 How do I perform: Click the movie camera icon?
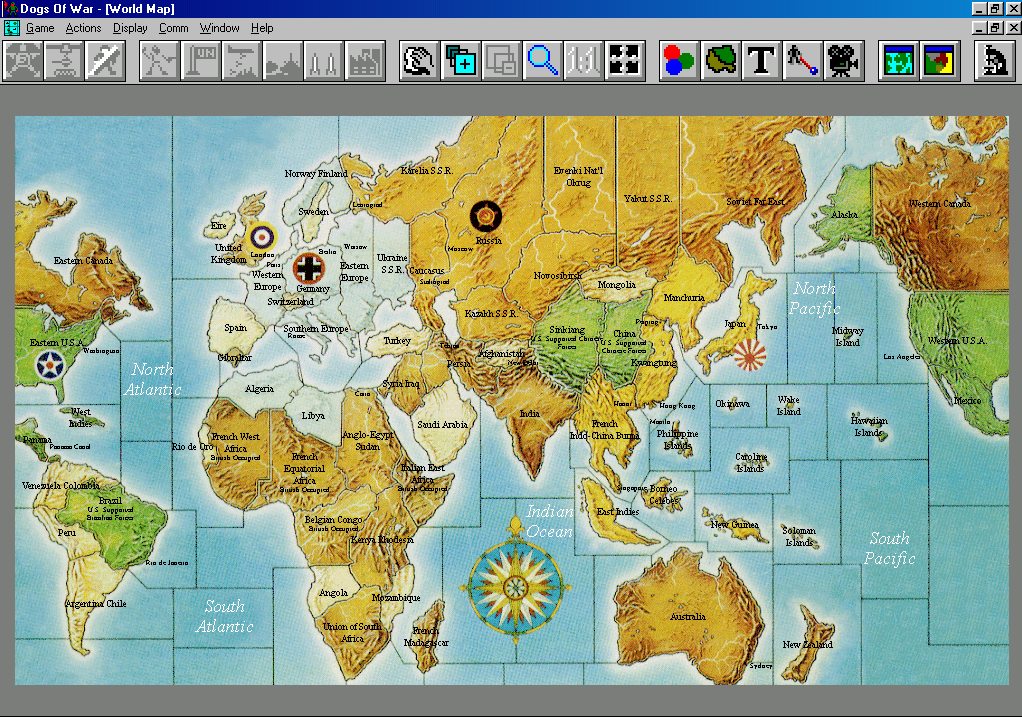843,61
